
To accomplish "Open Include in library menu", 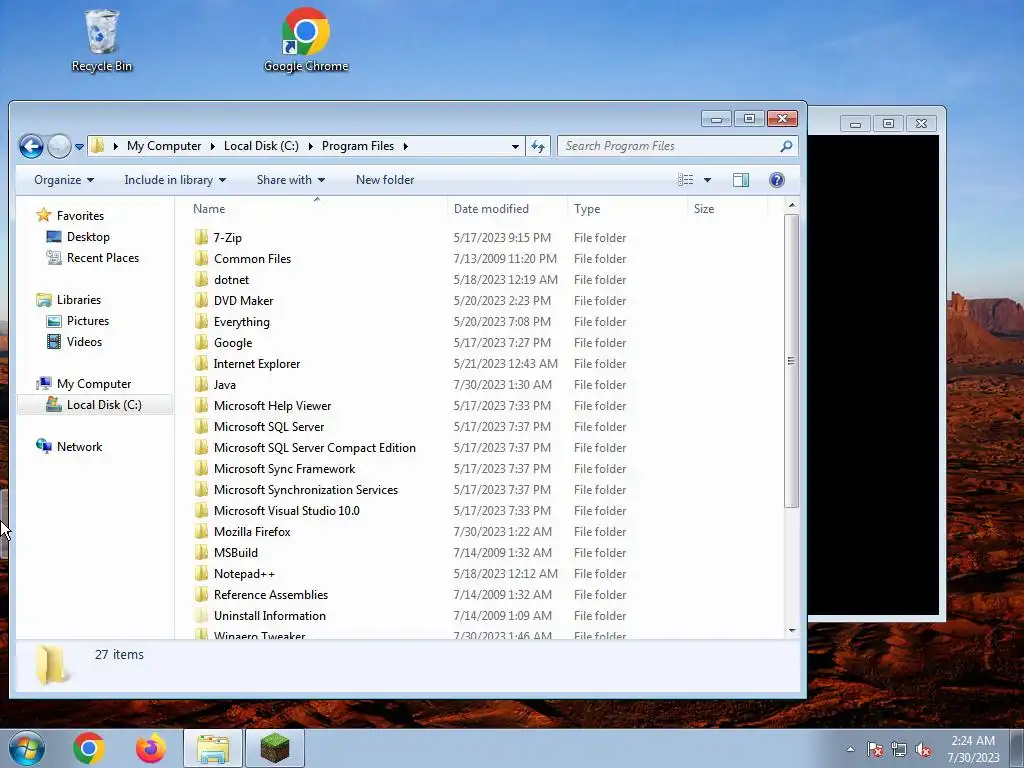I will click(x=175, y=180).
